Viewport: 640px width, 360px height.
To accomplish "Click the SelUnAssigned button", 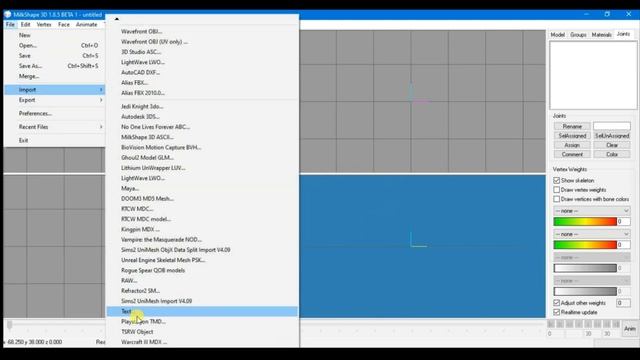I will [612, 136].
